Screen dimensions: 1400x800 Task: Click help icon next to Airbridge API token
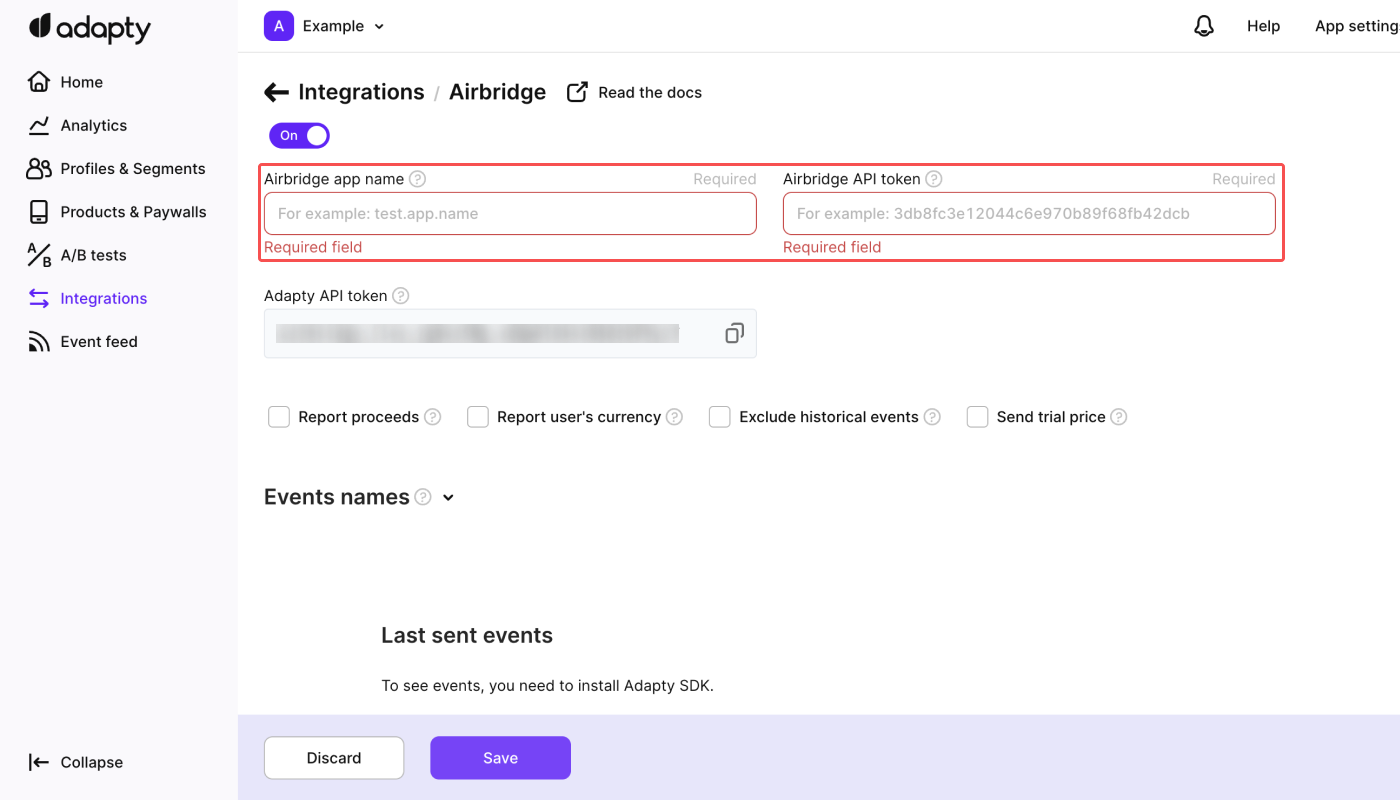(x=933, y=179)
